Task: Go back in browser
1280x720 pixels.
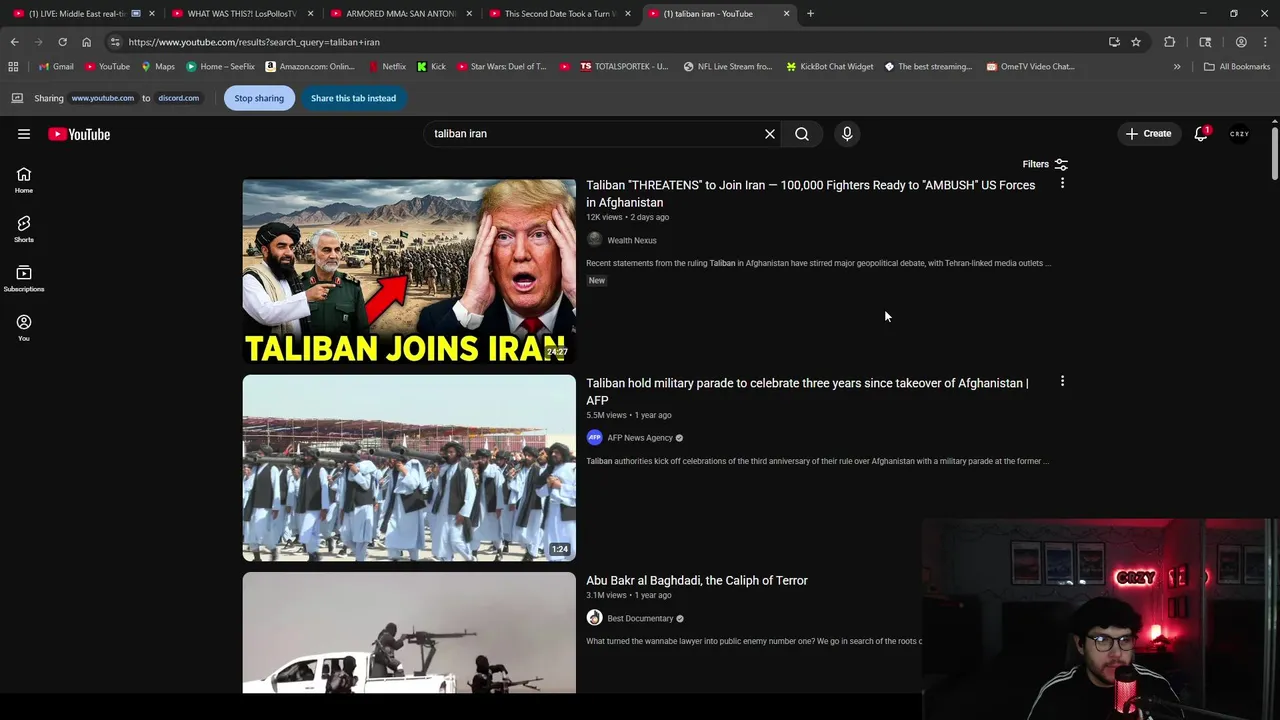Action: pos(14,42)
